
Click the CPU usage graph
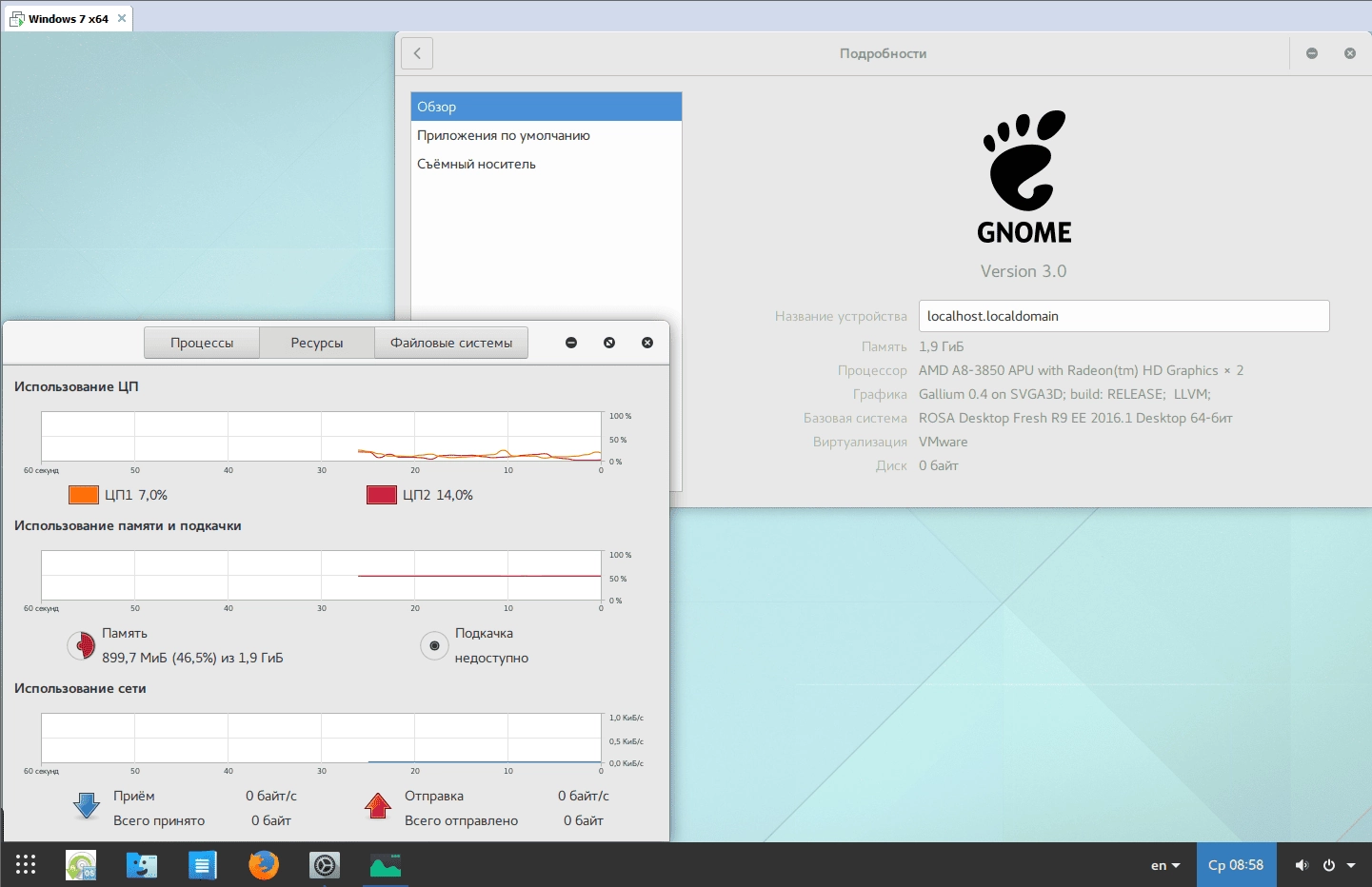(321, 437)
